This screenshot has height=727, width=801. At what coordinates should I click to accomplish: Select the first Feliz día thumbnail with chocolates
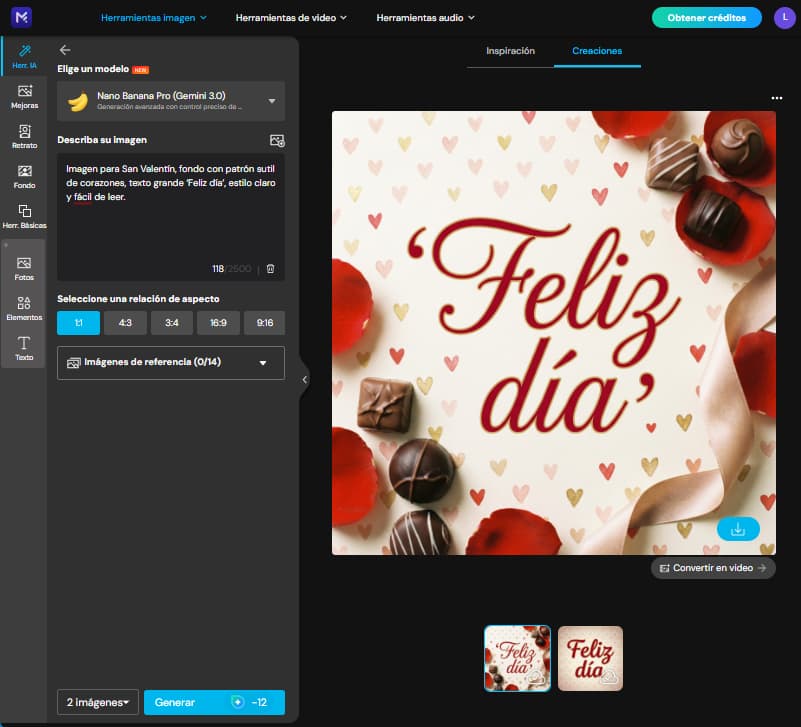pyautogui.click(x=517, y=659)
